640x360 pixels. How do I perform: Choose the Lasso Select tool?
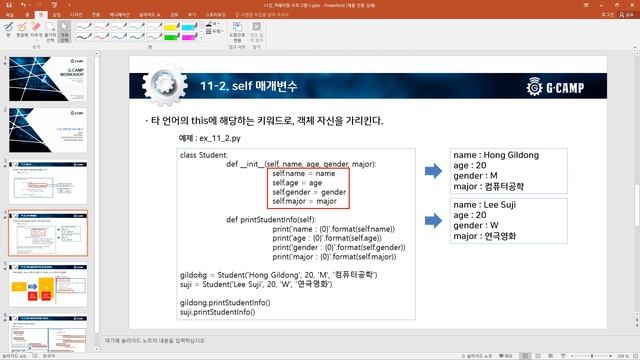(50, 32)
